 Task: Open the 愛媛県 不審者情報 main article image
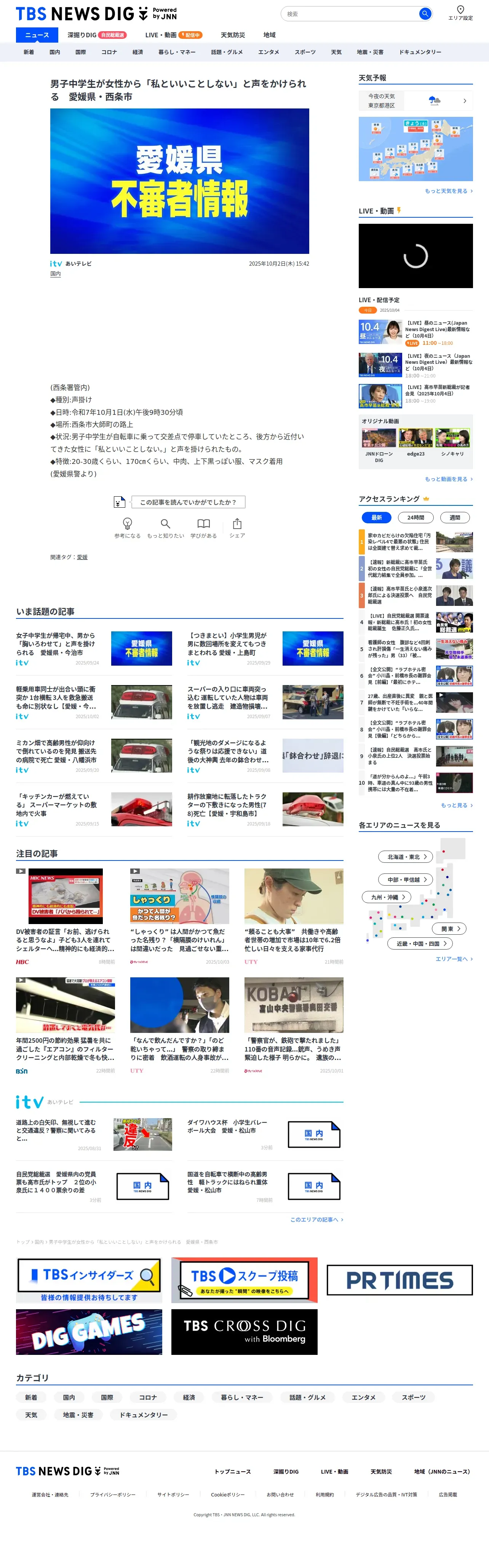coord(180,181)
